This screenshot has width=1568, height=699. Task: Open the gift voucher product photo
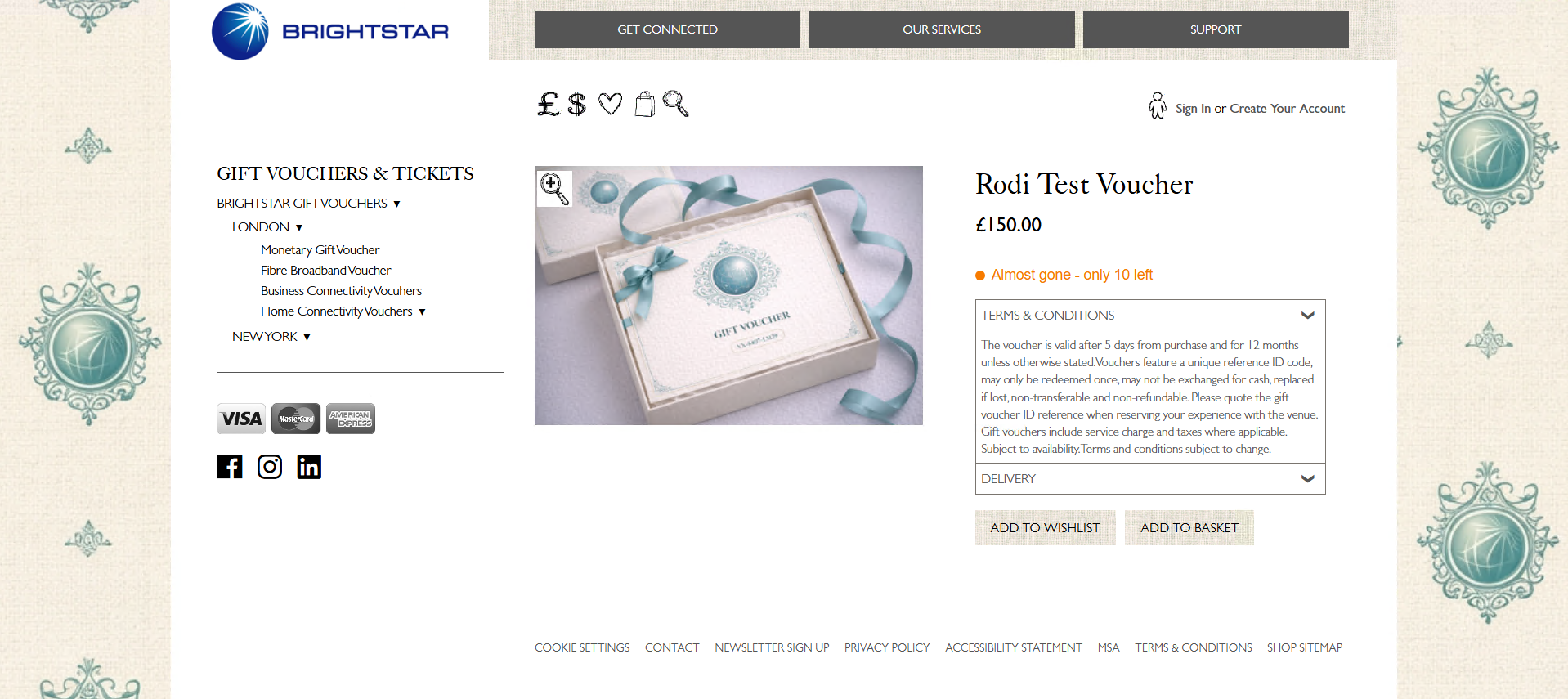[728, 296]
